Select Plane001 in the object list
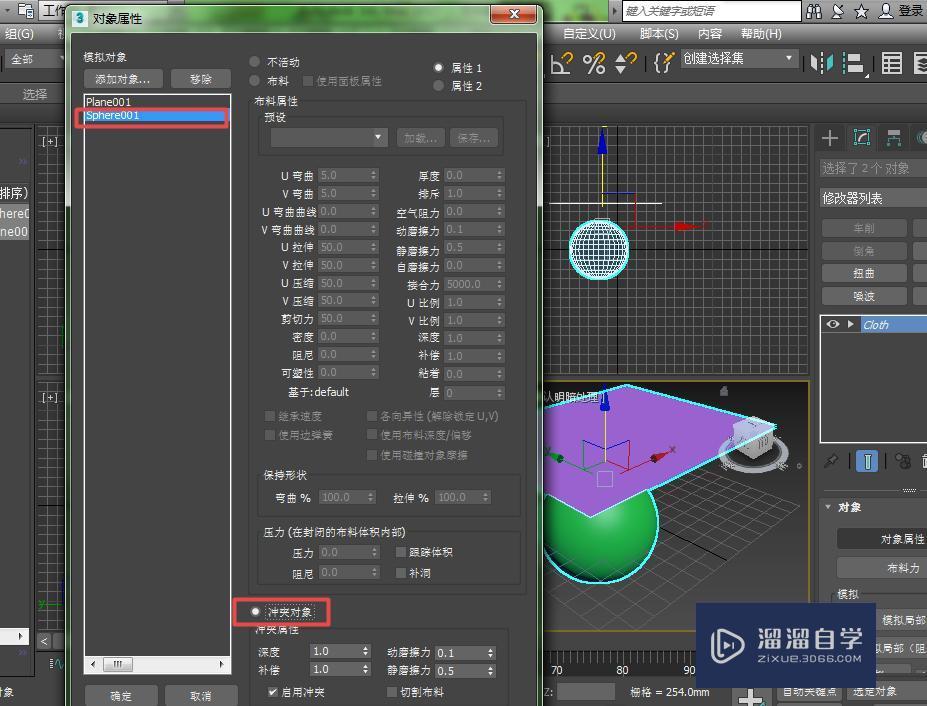This screenshot has height=706, width=927. pos(157,102)
